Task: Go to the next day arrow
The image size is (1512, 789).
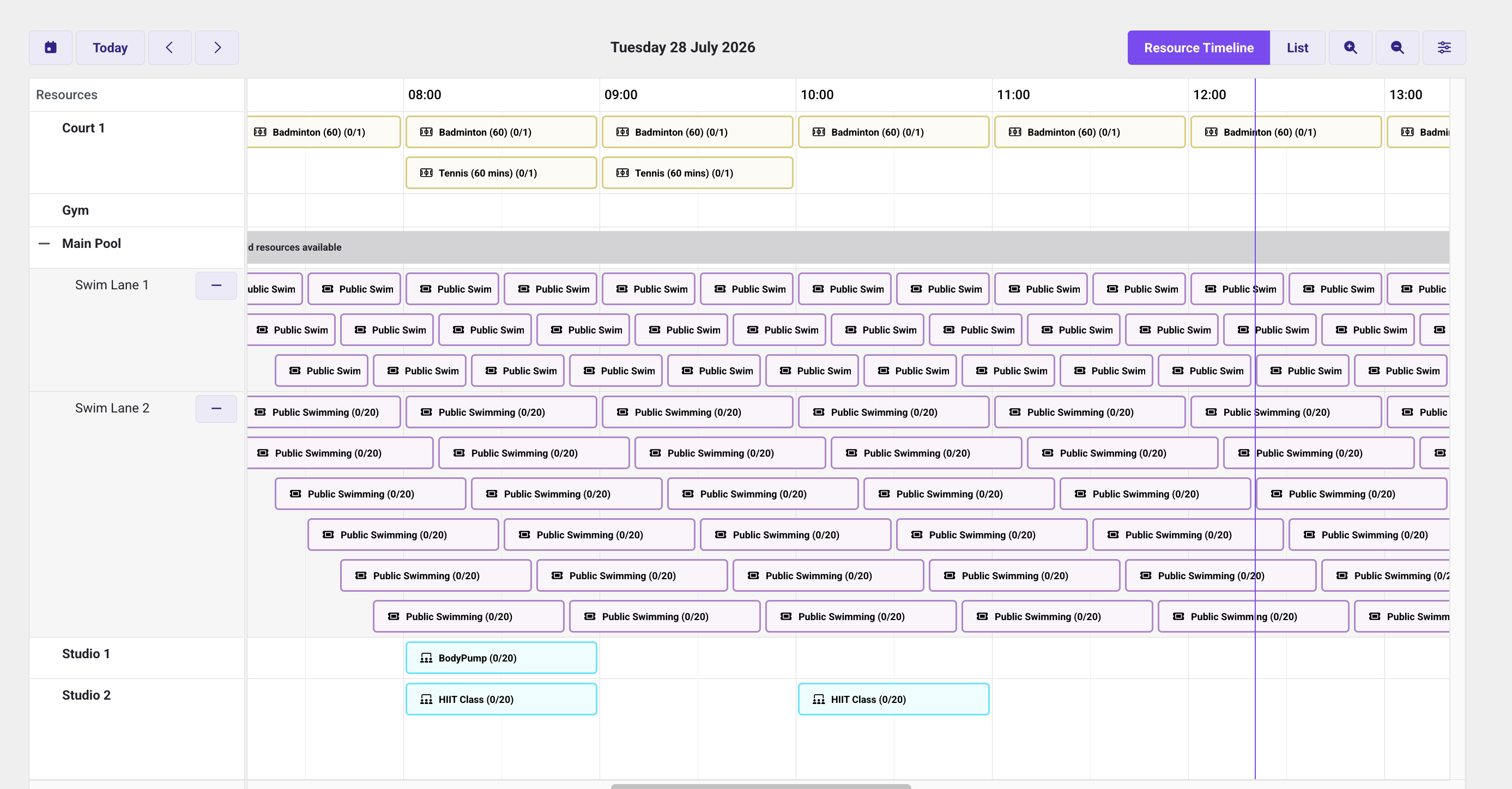Action: 217,47
